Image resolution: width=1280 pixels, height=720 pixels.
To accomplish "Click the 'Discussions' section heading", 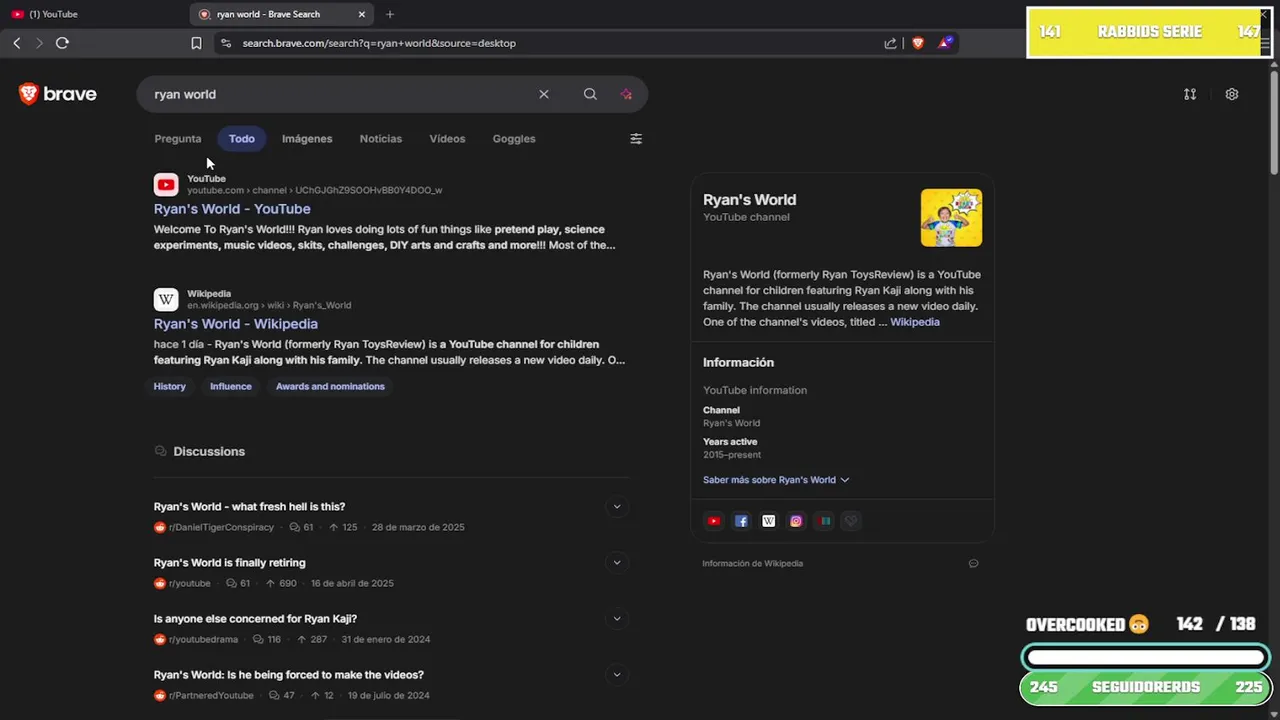I will coord(209,452).
